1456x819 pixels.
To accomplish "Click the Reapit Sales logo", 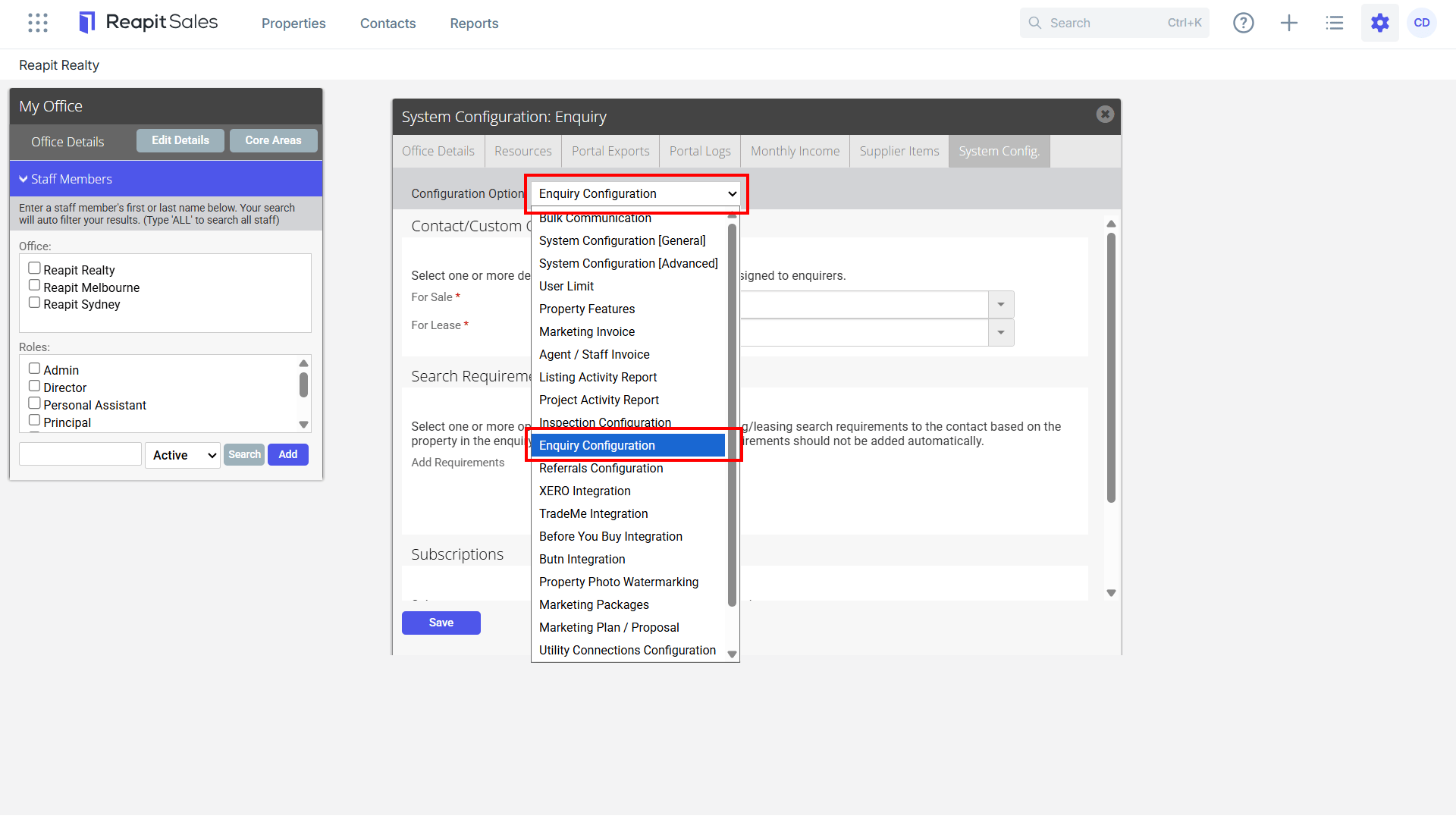I will coord(149,23).
